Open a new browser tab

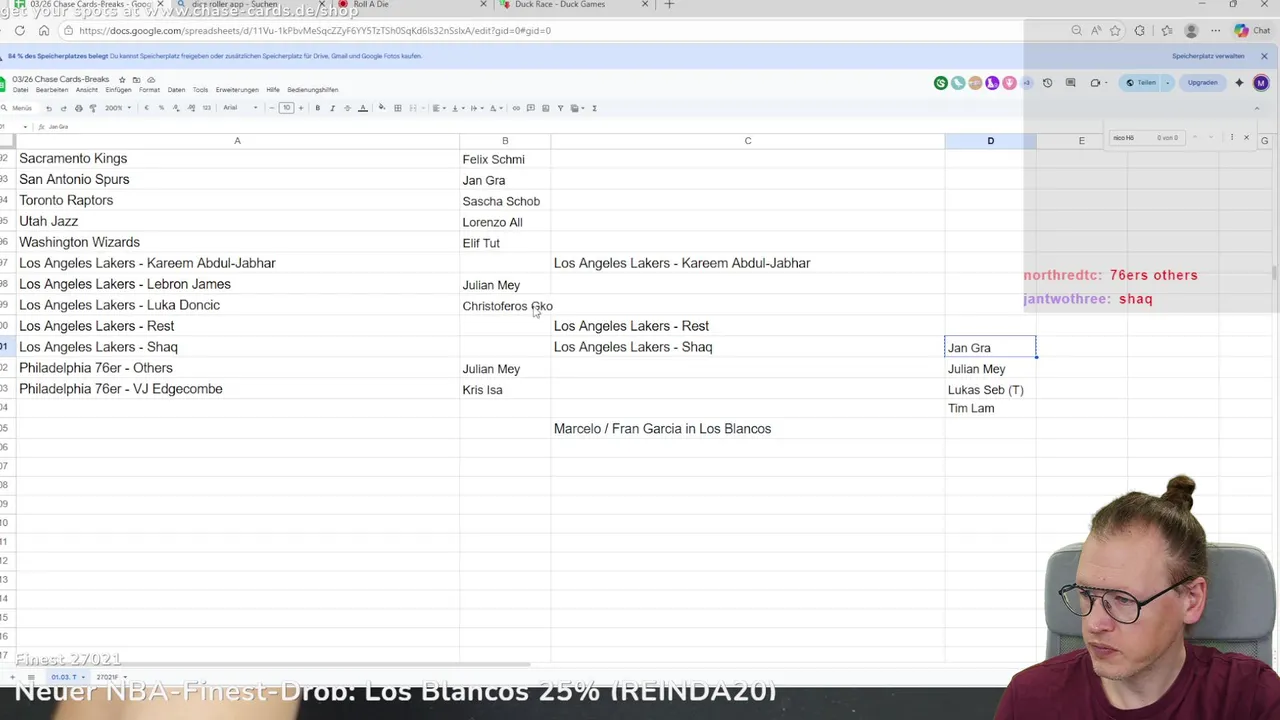(669, 5)
